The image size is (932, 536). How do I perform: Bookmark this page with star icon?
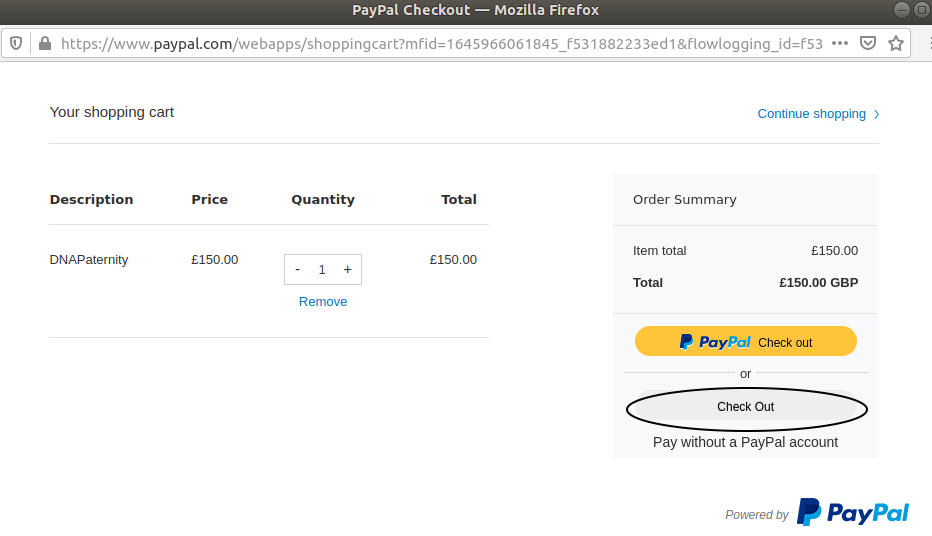pyautogui.click(x=896, y=43)
